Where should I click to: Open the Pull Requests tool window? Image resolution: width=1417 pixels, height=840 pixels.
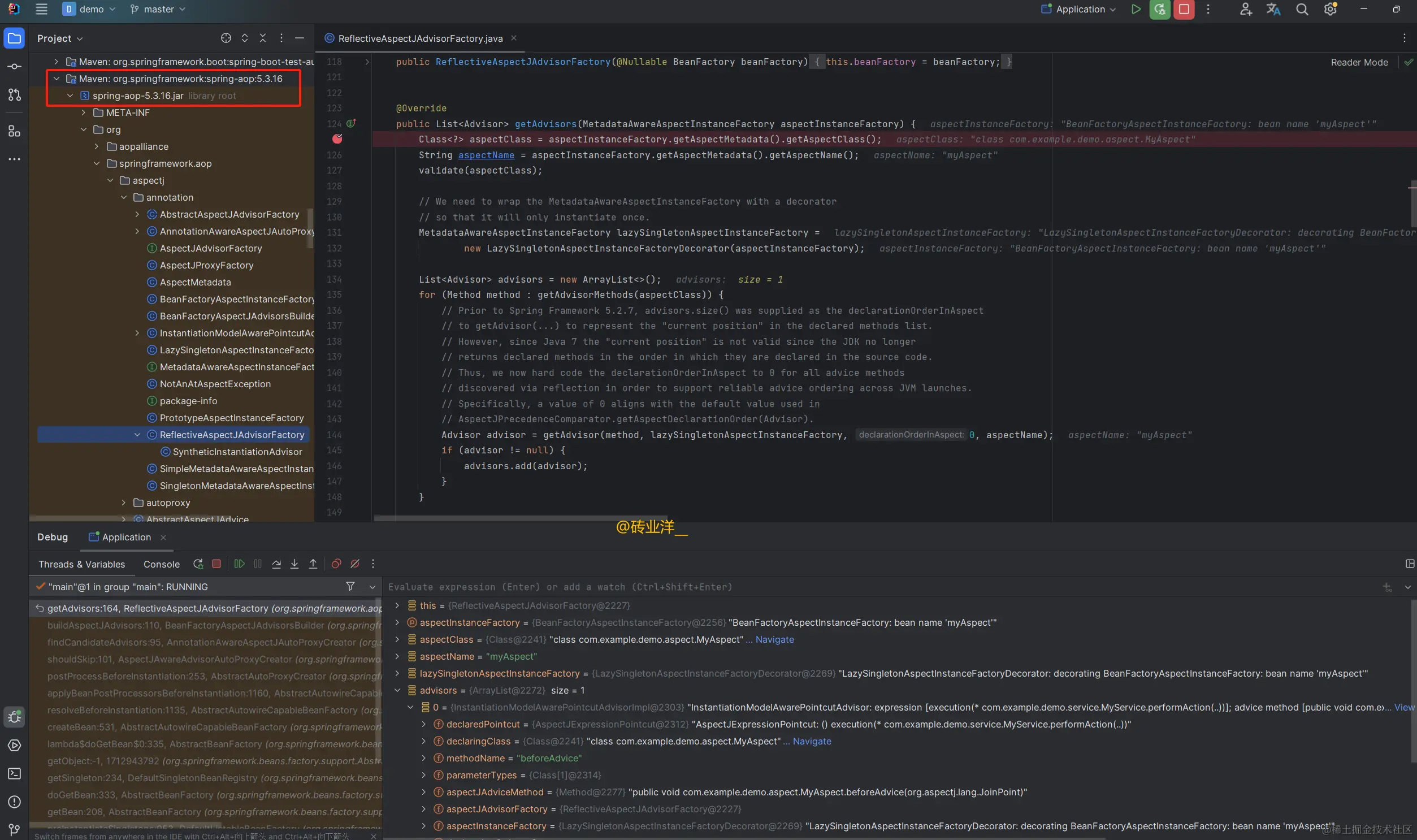[x=14, y=95]
